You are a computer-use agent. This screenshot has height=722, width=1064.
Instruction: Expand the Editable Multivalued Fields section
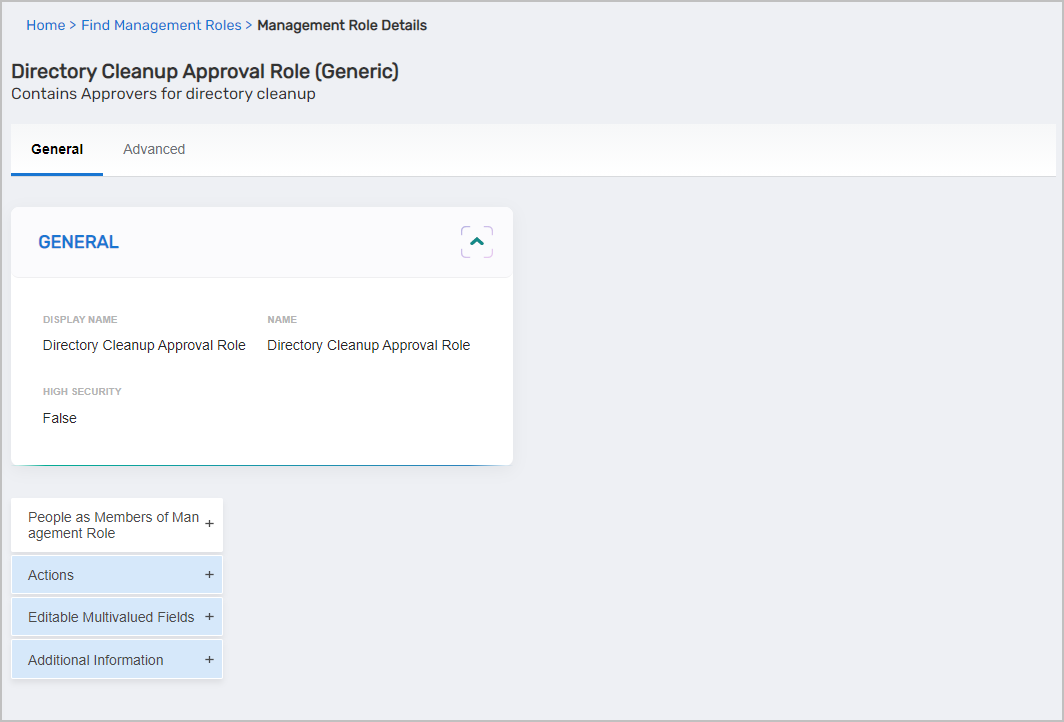pos(111,617)
